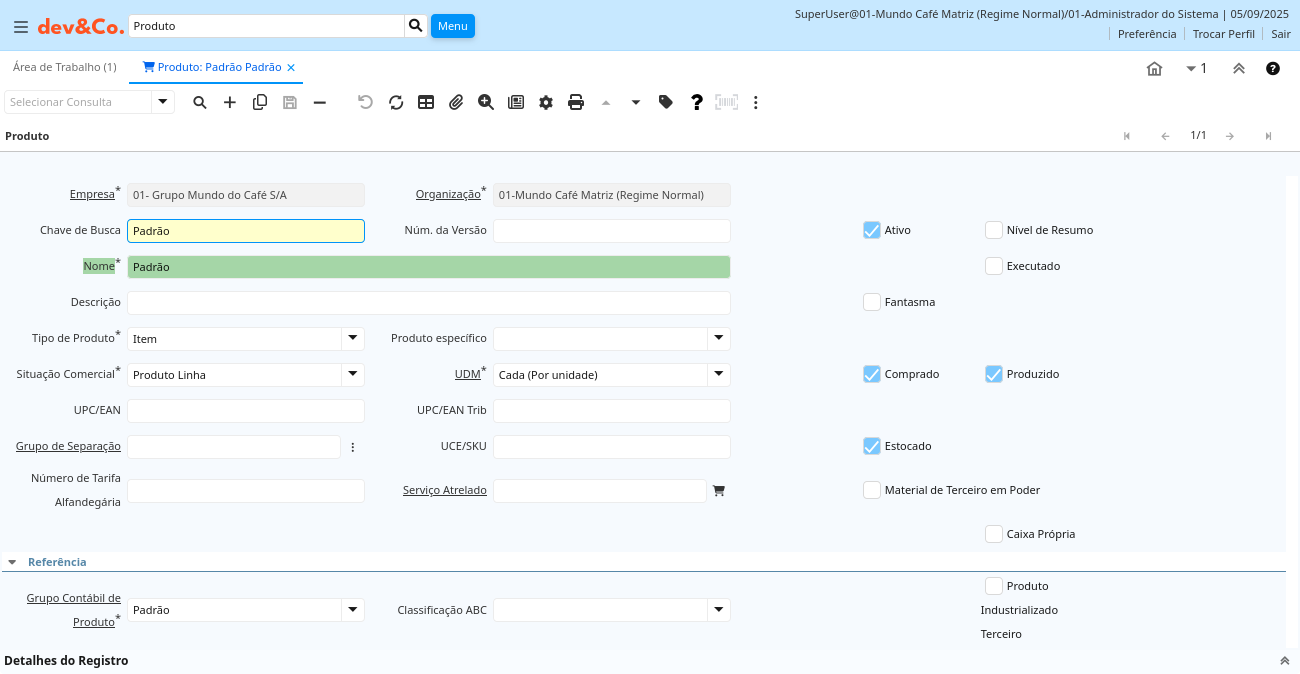Screen dimensions: 1300x674
Task: Expand the UDM dropdown list
Action: pos(719,375)
